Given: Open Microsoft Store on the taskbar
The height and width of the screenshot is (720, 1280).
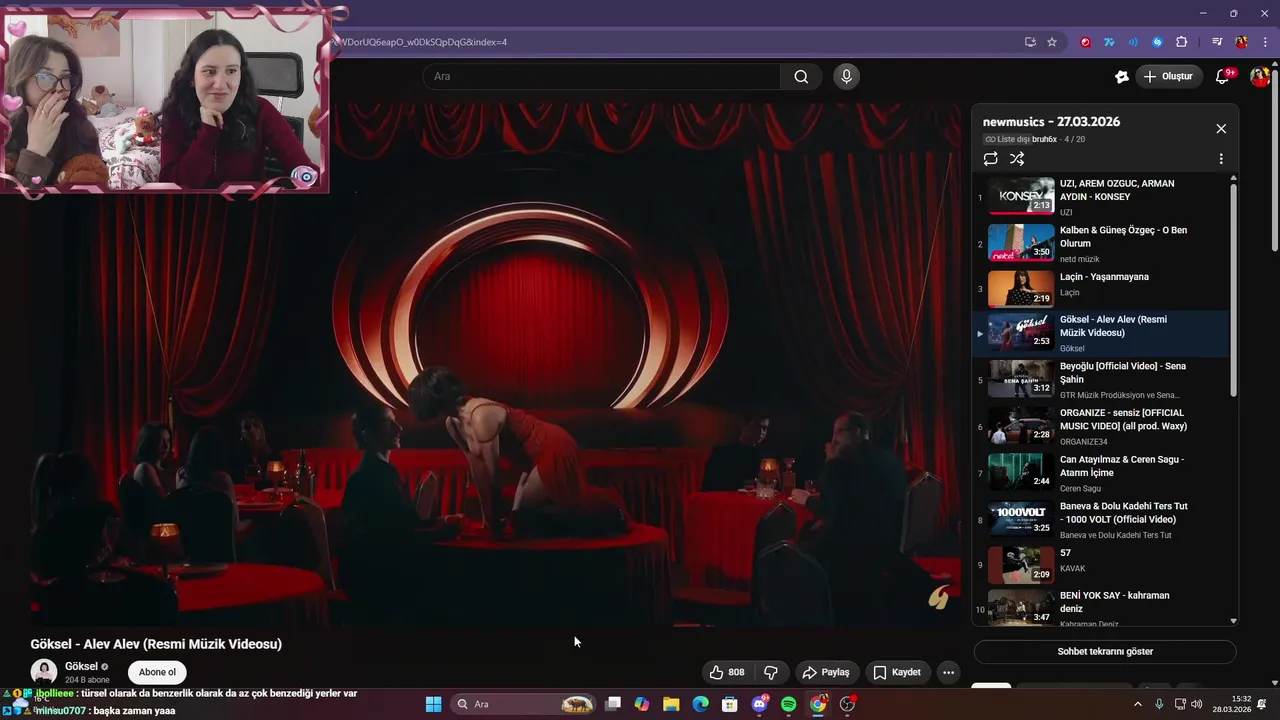Looking at the screenshot, I should coord(730,704).
